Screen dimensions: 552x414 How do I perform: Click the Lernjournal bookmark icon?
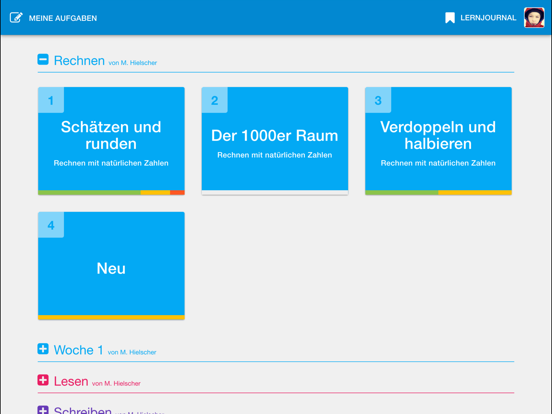[x=450, y=18]
